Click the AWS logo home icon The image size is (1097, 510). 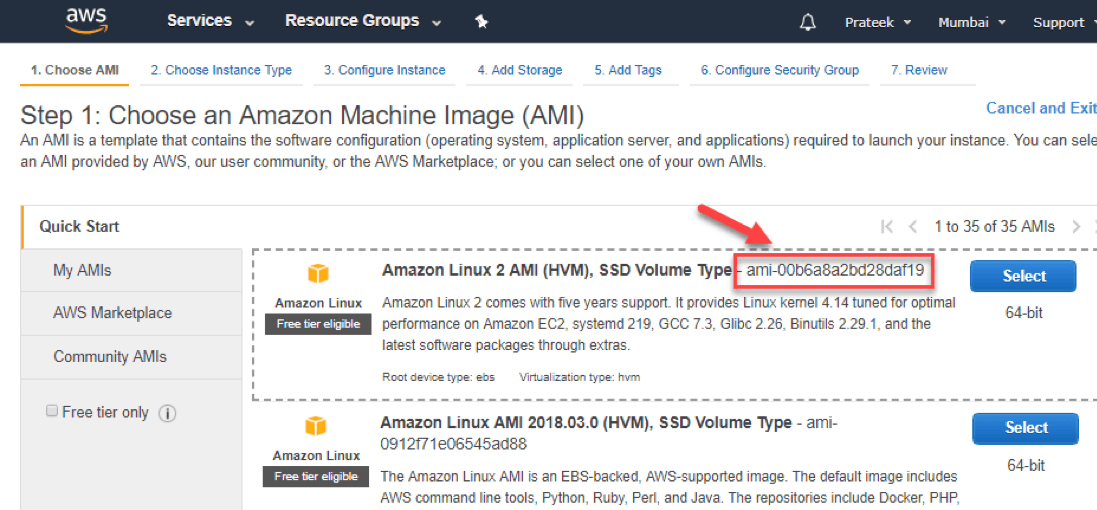[x=87, y=20]
